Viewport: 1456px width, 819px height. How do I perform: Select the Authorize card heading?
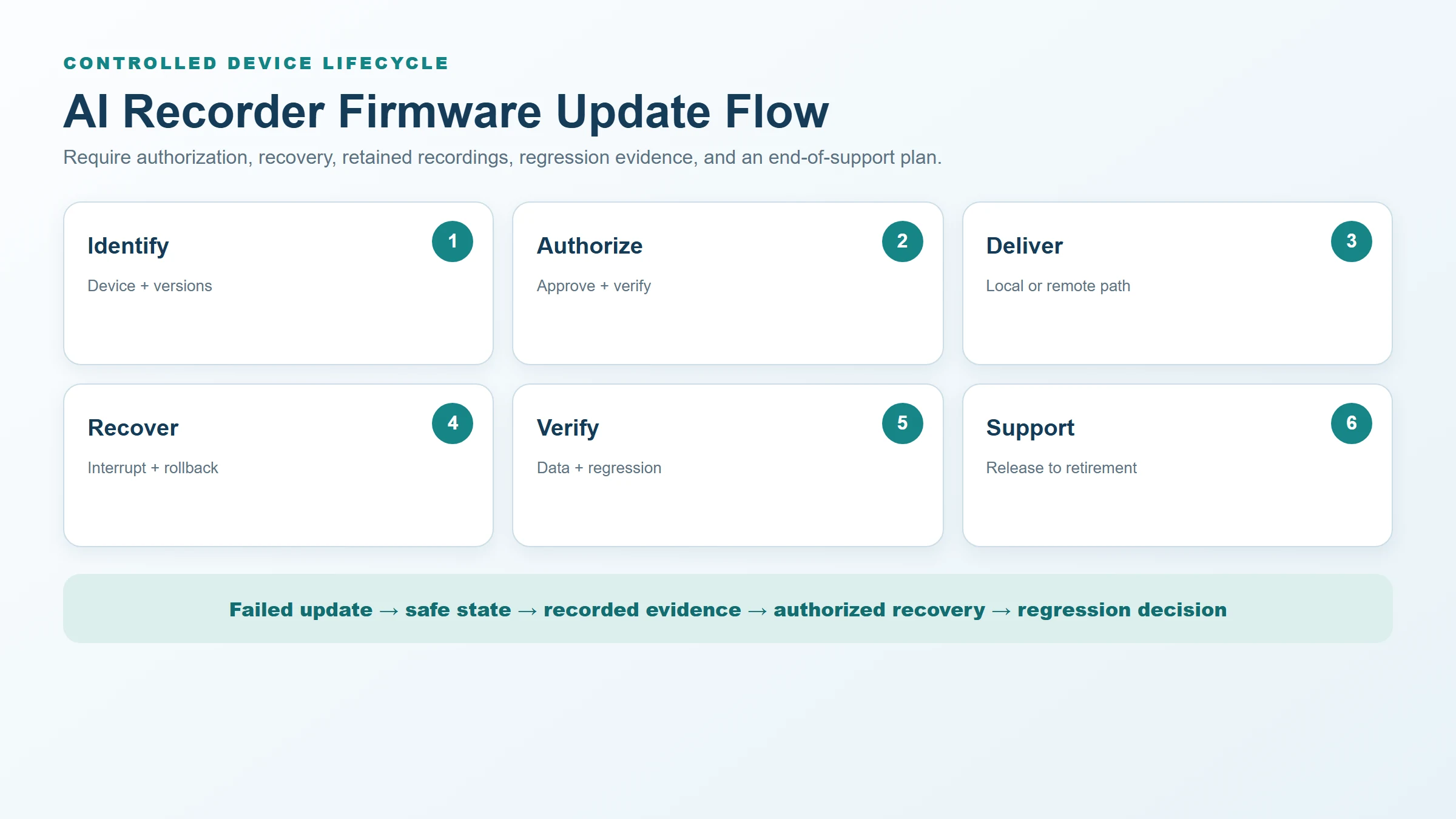coord(590,246)
